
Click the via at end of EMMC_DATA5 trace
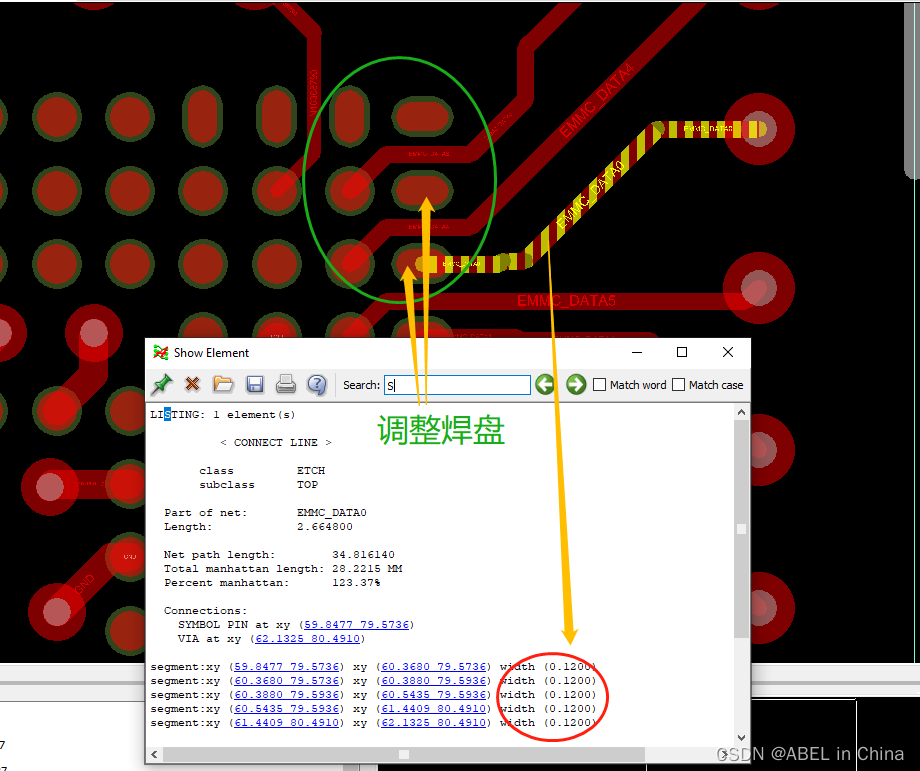[758, 288]
